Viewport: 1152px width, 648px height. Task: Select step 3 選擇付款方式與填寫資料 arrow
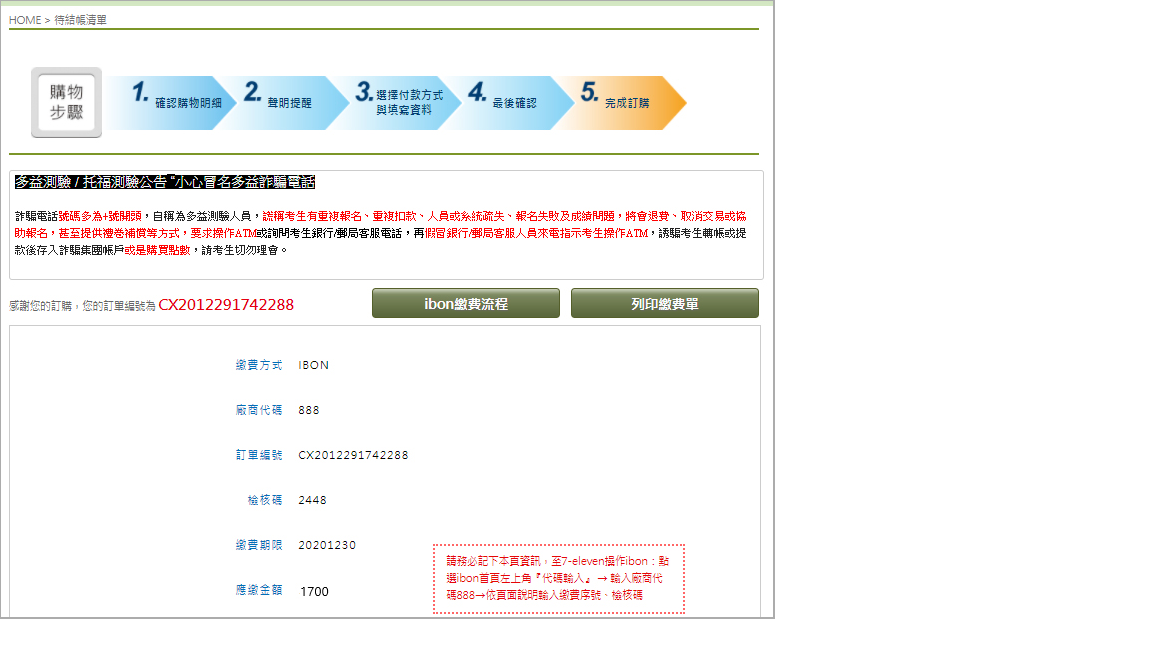[x=395, y=102]
